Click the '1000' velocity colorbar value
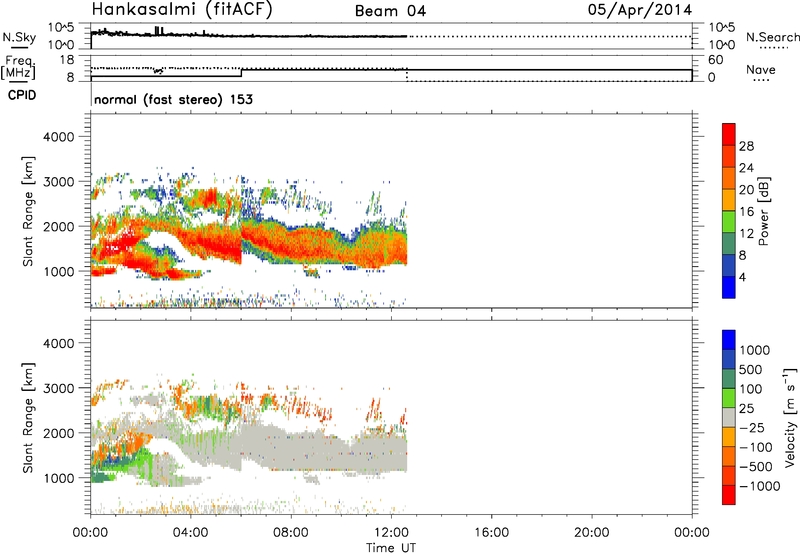Screen dimensions: 800x554 click(755, 350)
